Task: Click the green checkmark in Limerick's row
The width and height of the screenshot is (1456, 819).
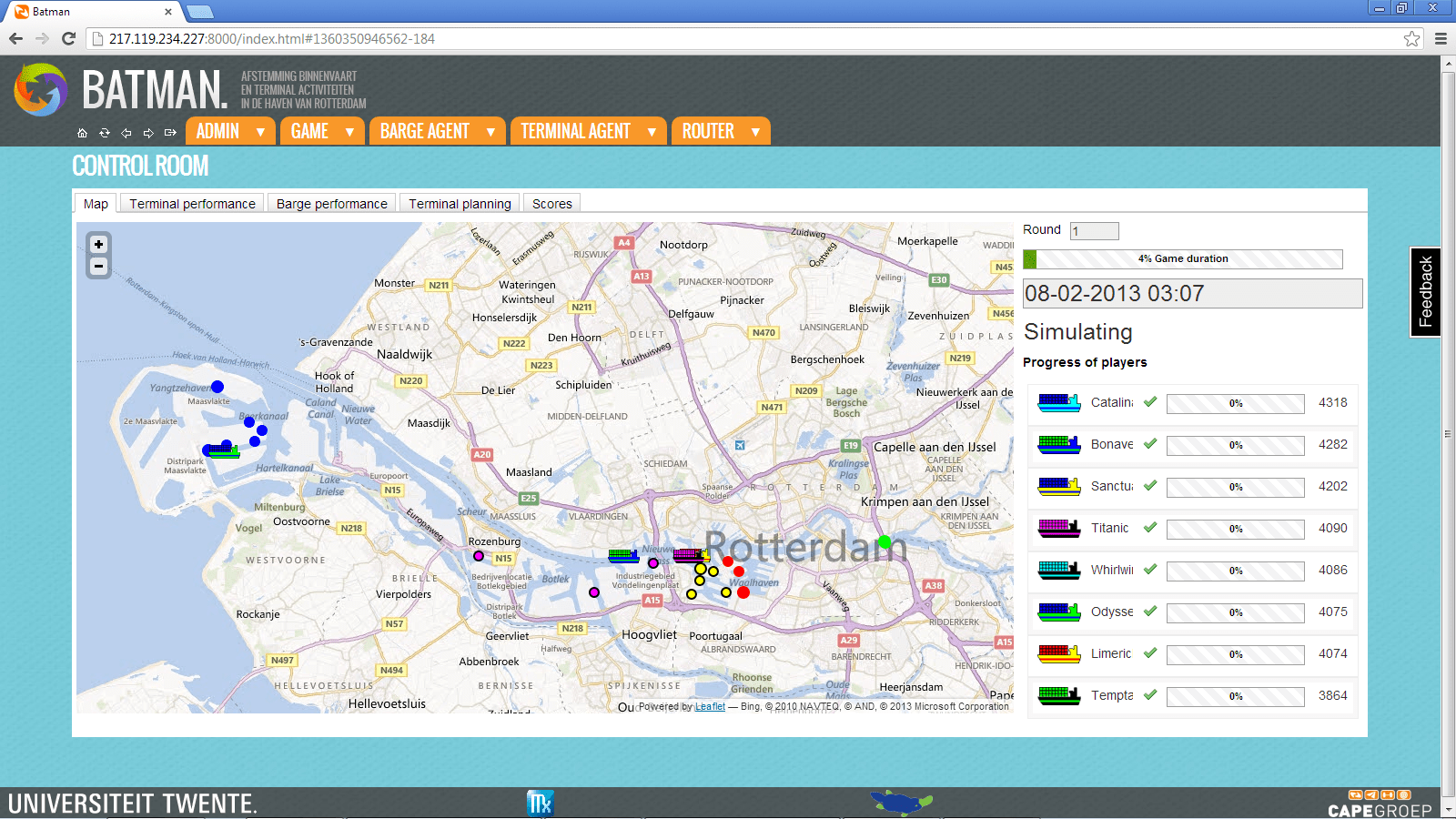Action: pos(1150,652)
